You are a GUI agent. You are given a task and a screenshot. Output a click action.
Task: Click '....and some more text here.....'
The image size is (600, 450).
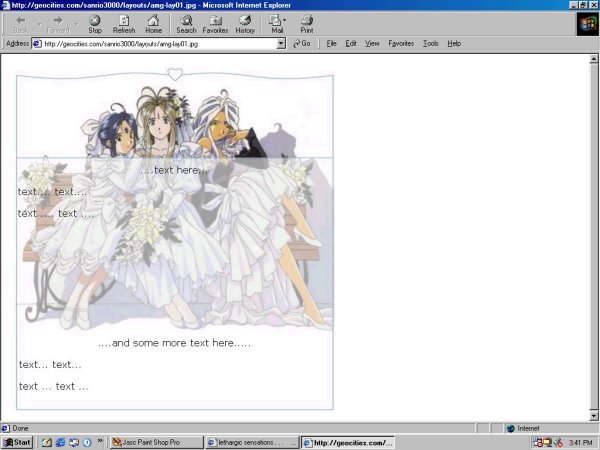[174, 343]
